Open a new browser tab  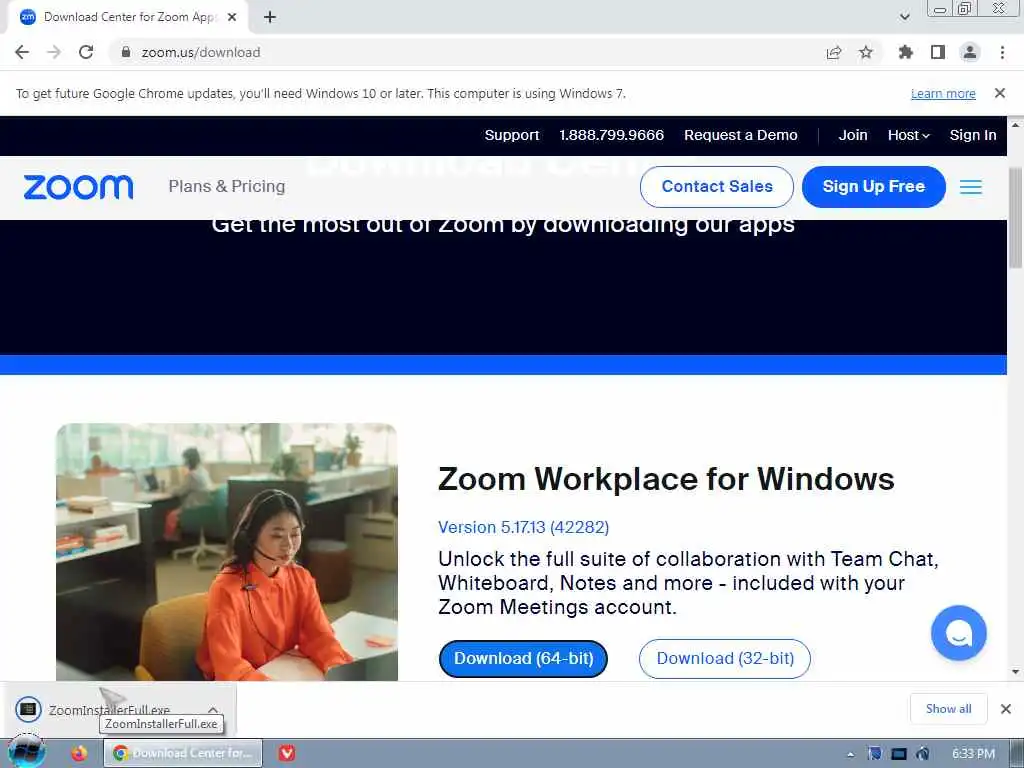(270, 17)
